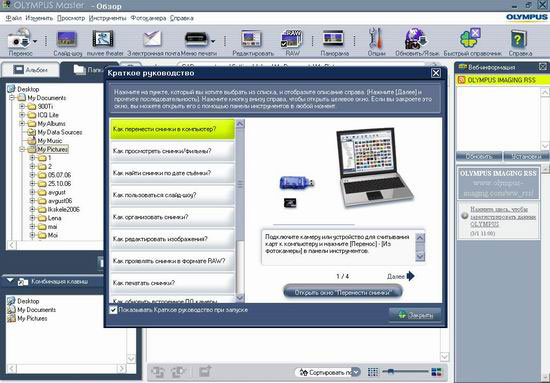Start the Слайд-шоу toolbar icon
Viewport: 550px width, 383px height.
(67, 39)
